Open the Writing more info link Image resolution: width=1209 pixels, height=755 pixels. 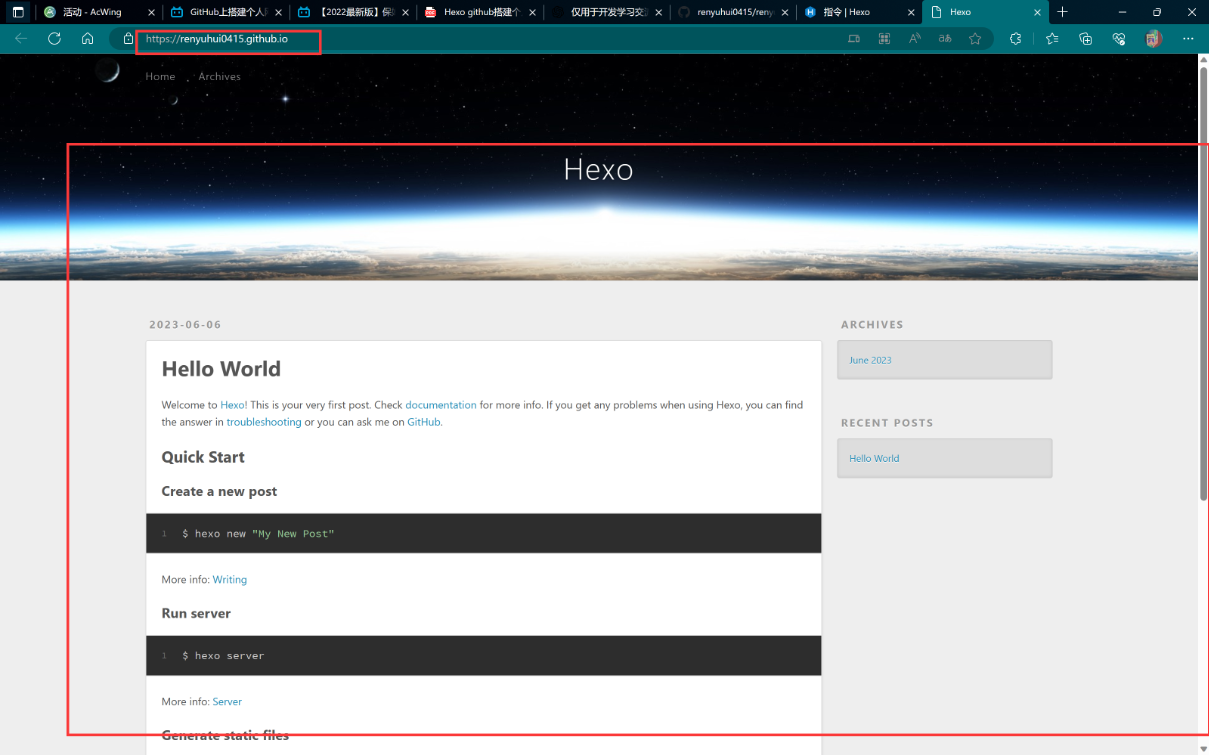pos(230,580)
